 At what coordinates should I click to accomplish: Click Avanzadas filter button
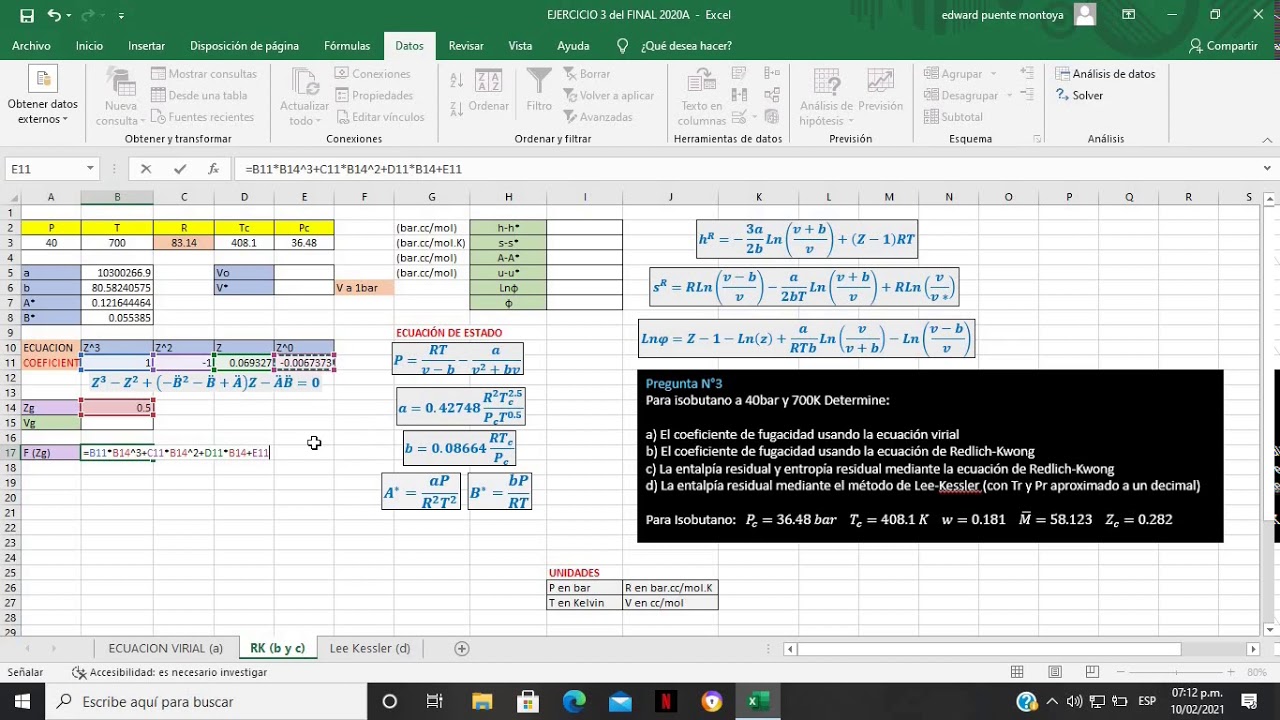click(x=597, y=117)
